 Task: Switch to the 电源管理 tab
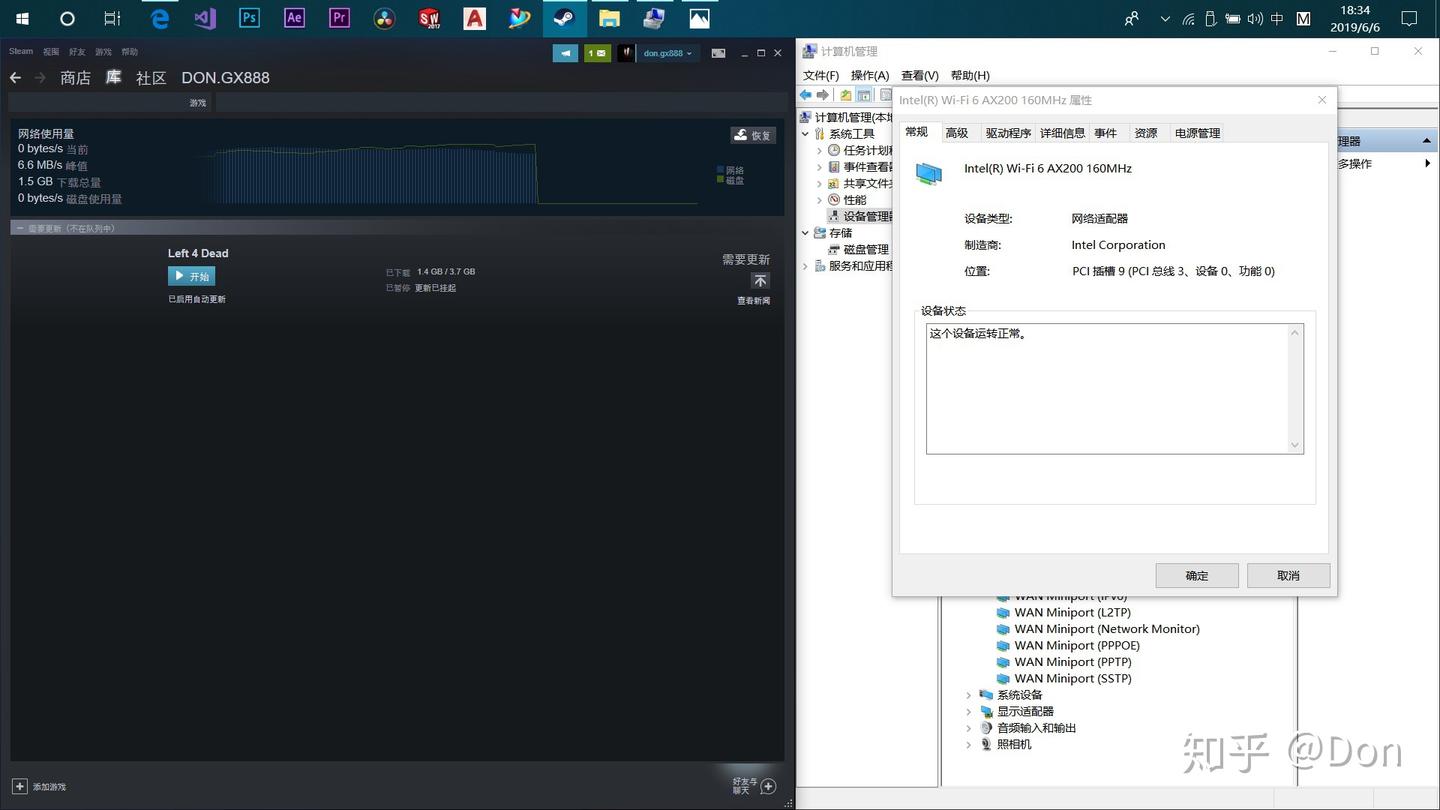pos(1197,133)
